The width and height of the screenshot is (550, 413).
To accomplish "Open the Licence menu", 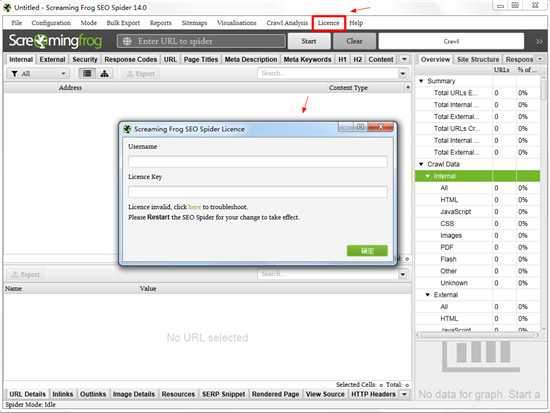I will click(329, 23).
